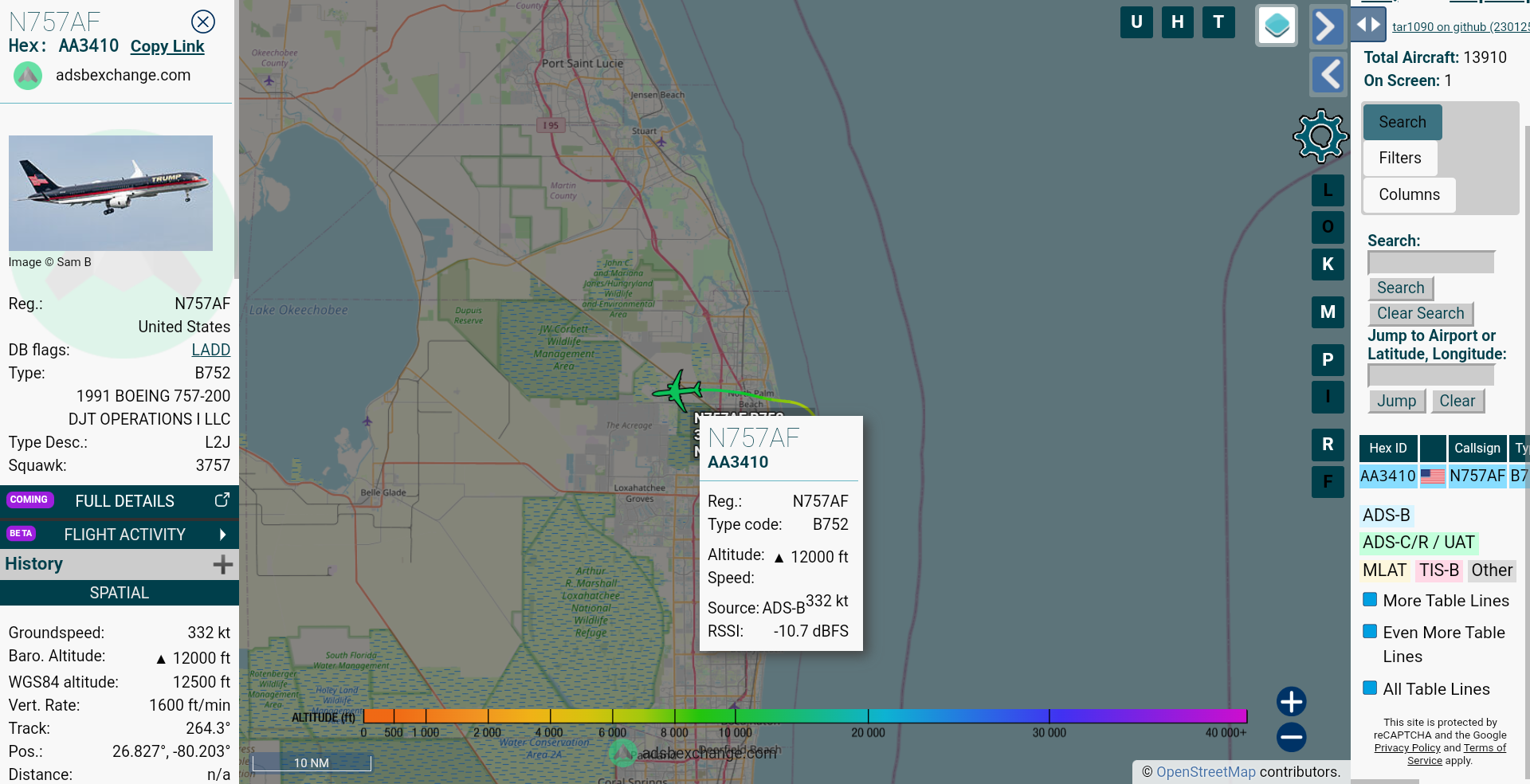Toggle sidebar with double-arrow button
Screen dimensions: 1530x784
(1368, 25)
